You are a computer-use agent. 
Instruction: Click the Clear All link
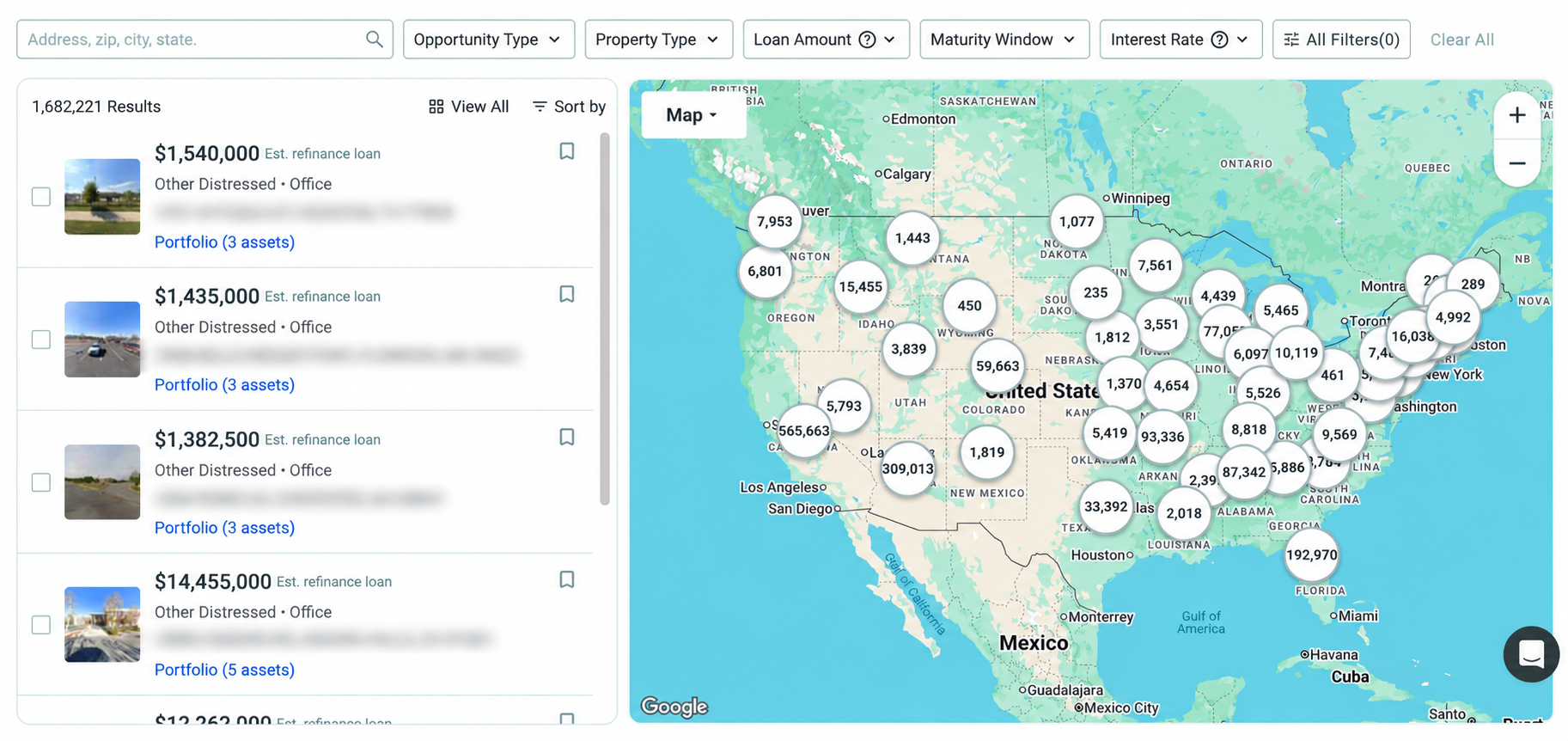pos(1461,40)
